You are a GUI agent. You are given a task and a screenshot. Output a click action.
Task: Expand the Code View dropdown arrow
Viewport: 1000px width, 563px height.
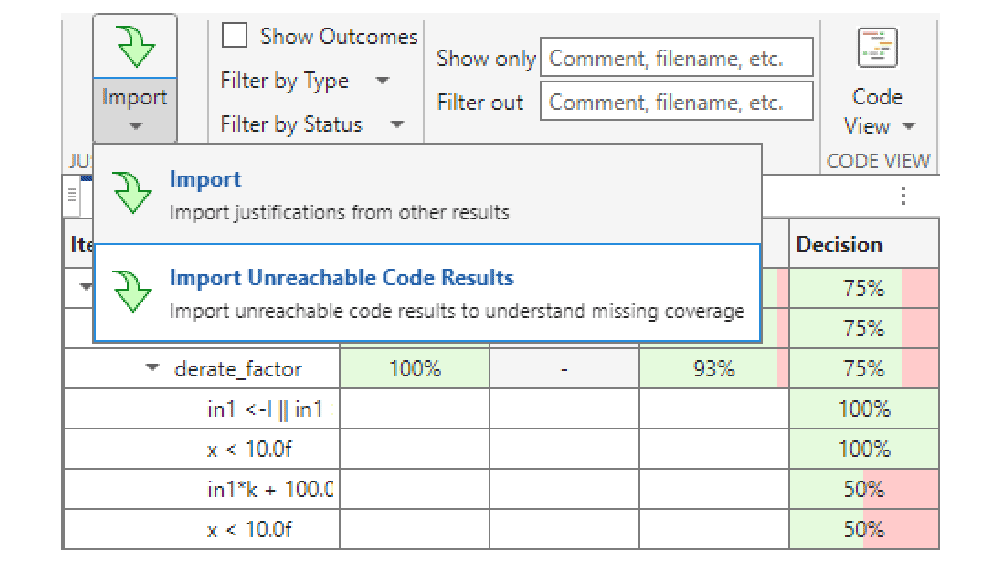tap(908, 127)
